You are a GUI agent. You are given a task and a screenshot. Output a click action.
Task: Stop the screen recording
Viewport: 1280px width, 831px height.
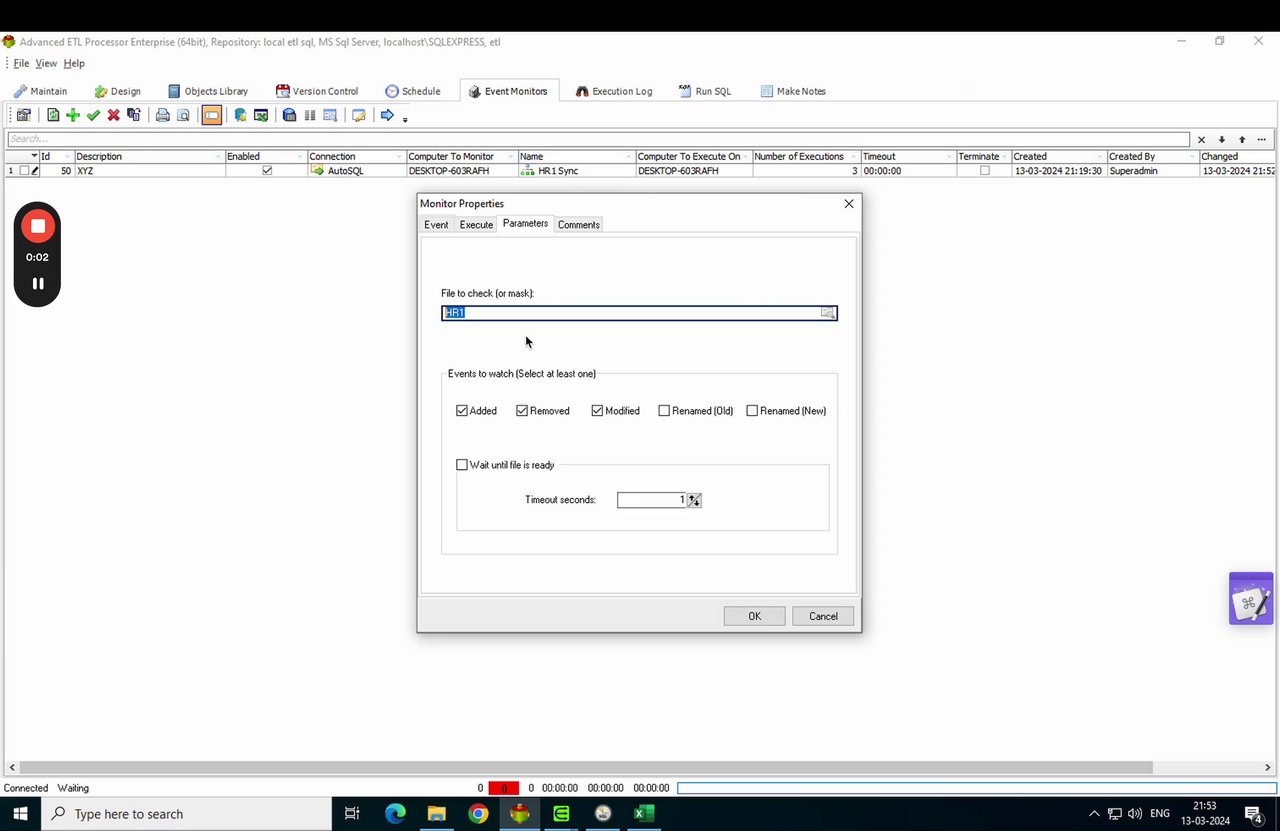click(38, 226)
